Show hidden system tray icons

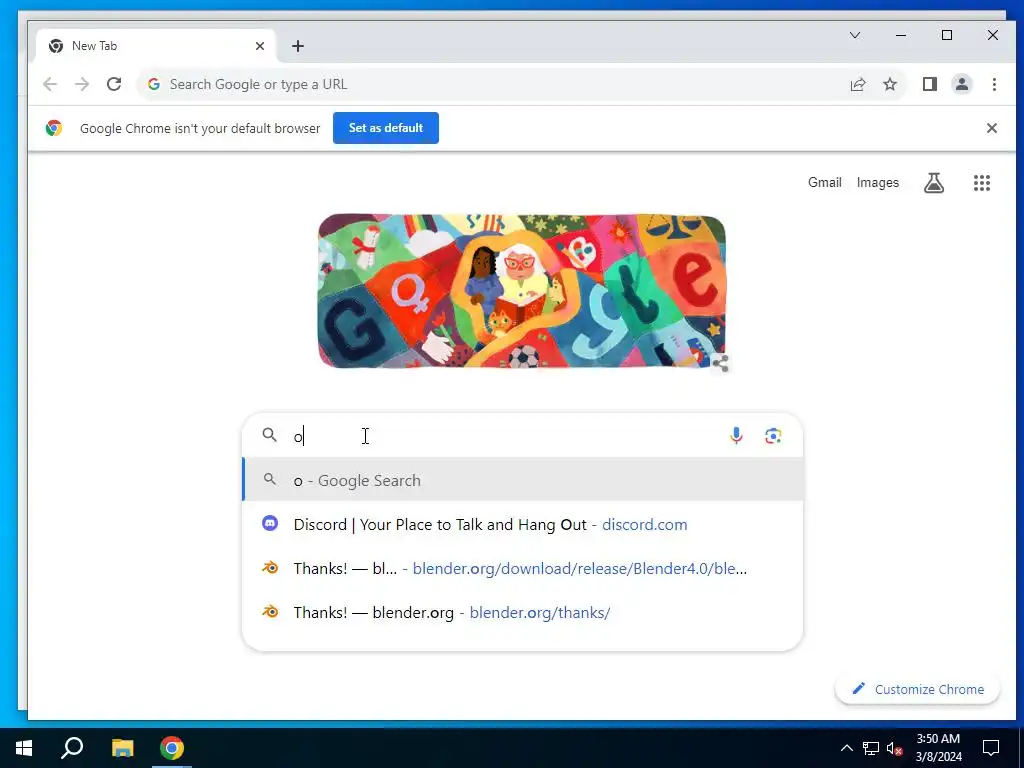(846, 748)
